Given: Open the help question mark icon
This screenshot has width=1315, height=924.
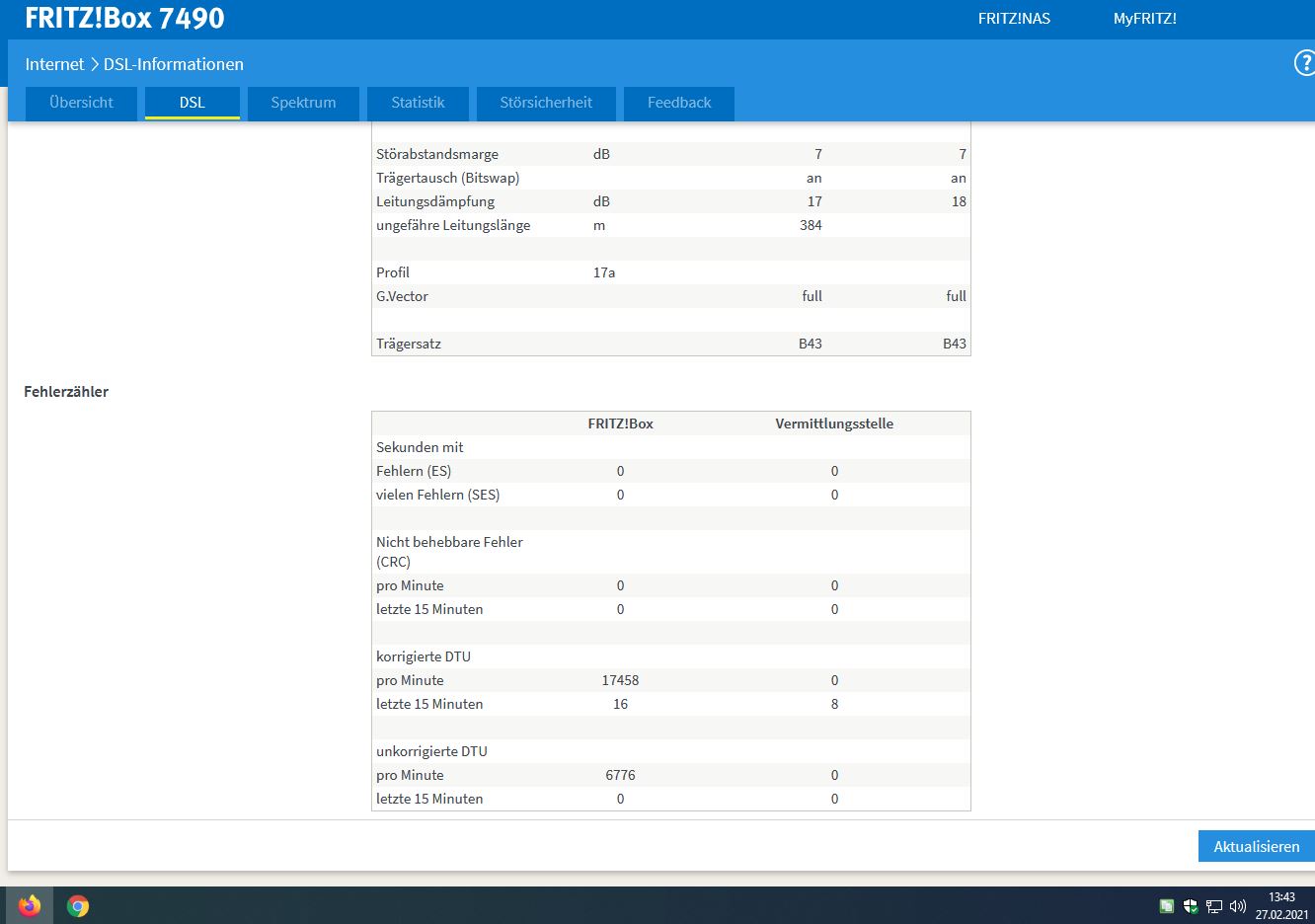Looking at the screenshot, I should [1304, 64].
